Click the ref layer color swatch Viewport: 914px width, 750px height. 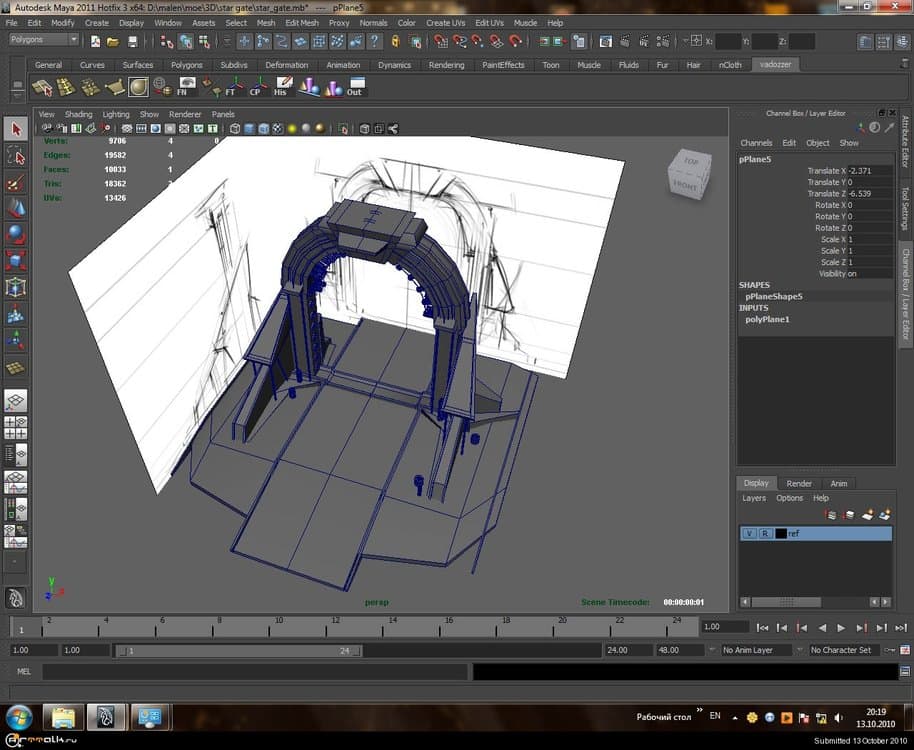click(781, 534)
